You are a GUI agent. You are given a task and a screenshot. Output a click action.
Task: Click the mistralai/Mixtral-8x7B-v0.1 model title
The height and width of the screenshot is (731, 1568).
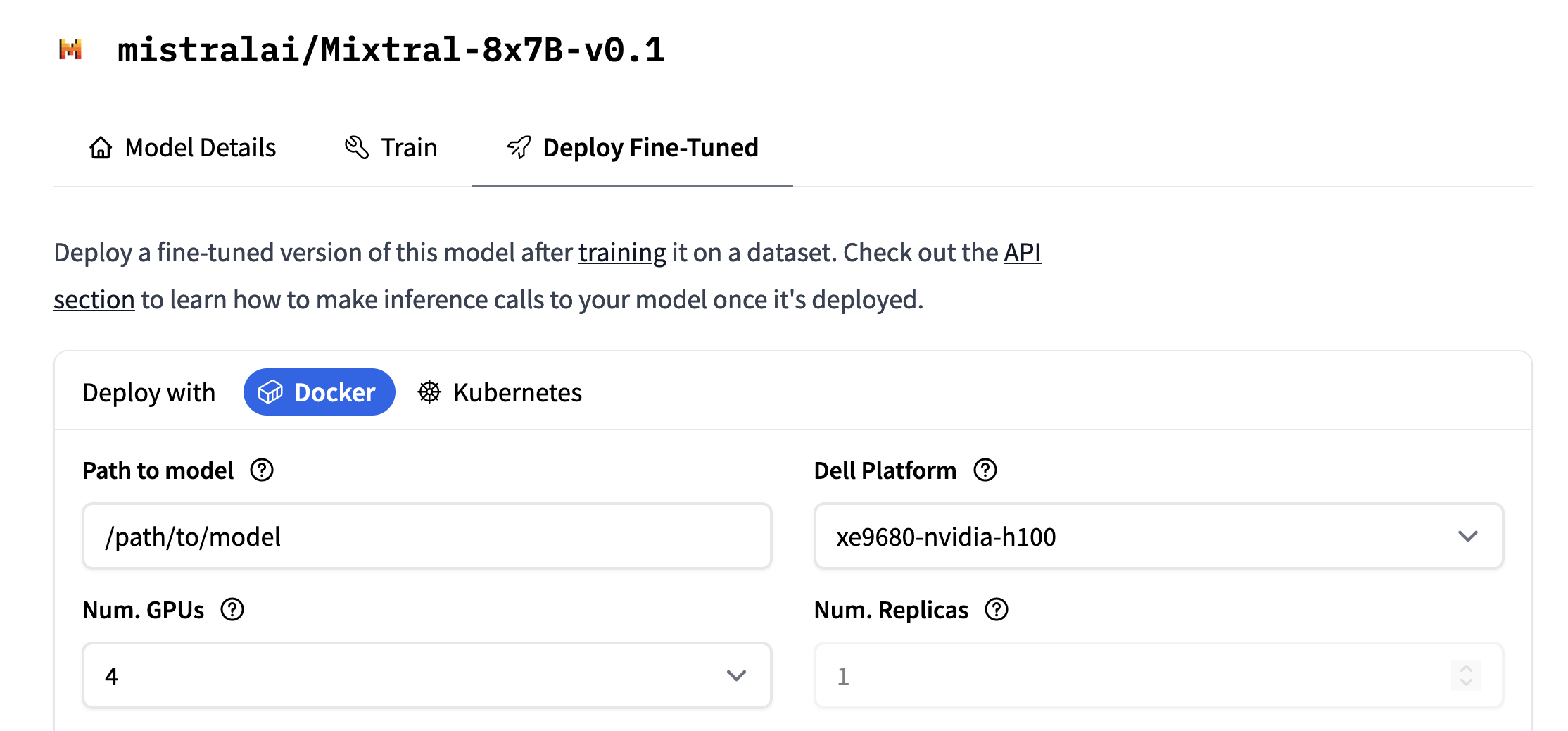391,50
